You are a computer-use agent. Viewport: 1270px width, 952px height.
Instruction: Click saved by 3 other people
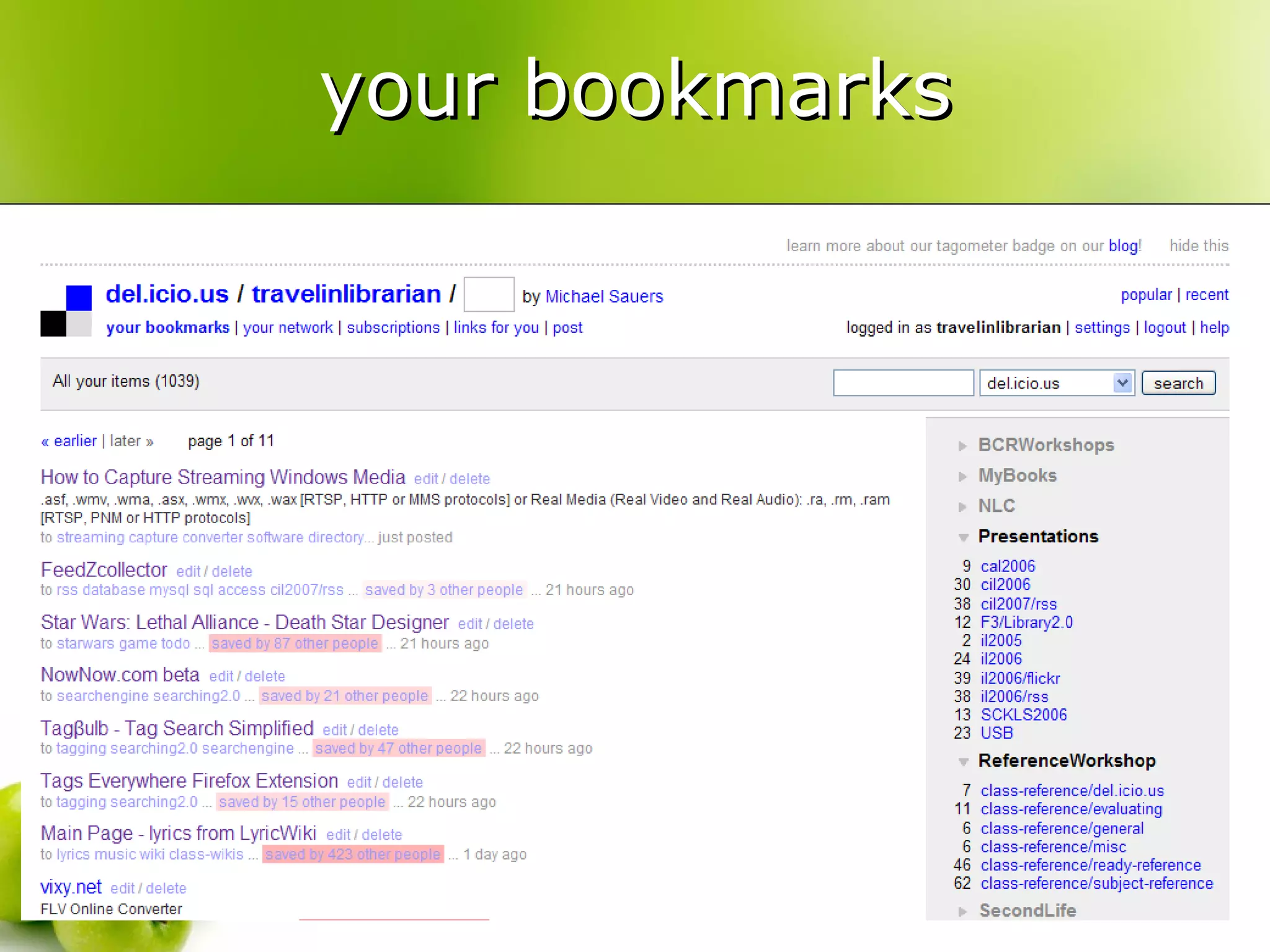pos(444,590)
